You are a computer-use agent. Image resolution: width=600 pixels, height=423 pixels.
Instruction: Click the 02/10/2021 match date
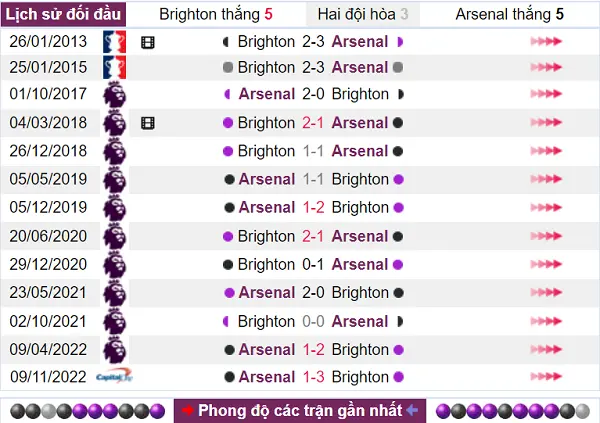coord(48,321)
